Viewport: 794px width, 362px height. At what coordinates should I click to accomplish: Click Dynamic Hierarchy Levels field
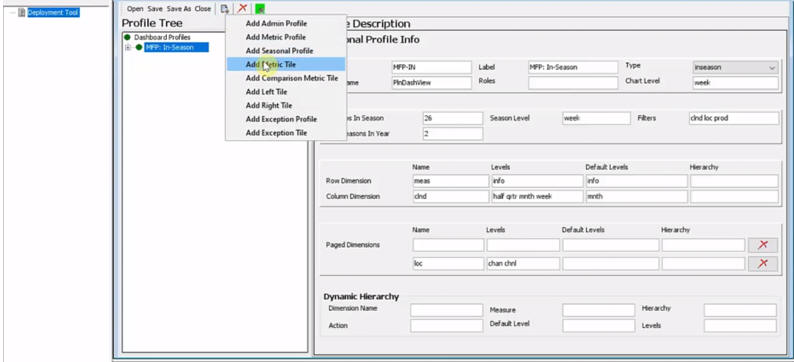[740, 326]
